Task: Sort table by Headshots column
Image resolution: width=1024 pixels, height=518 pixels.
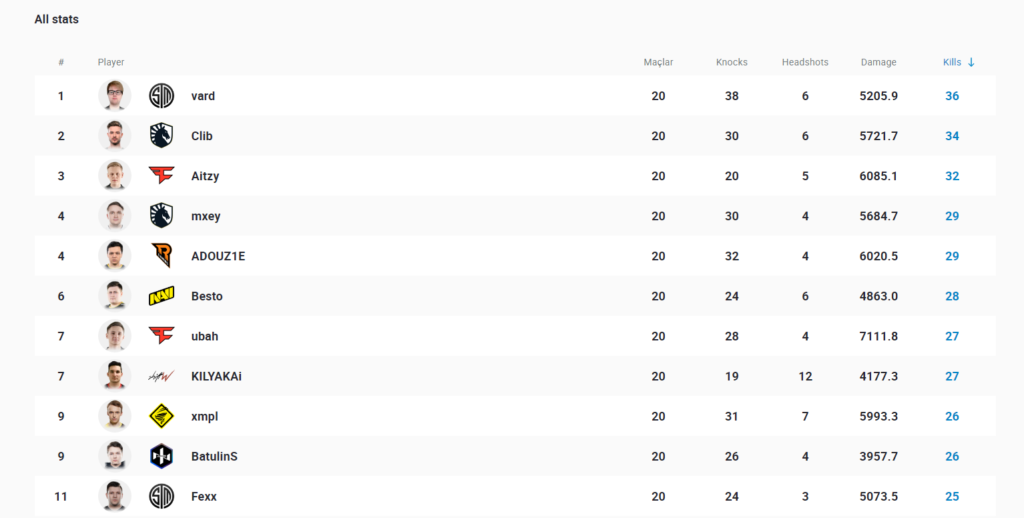Action: click(x=805, y=62)
